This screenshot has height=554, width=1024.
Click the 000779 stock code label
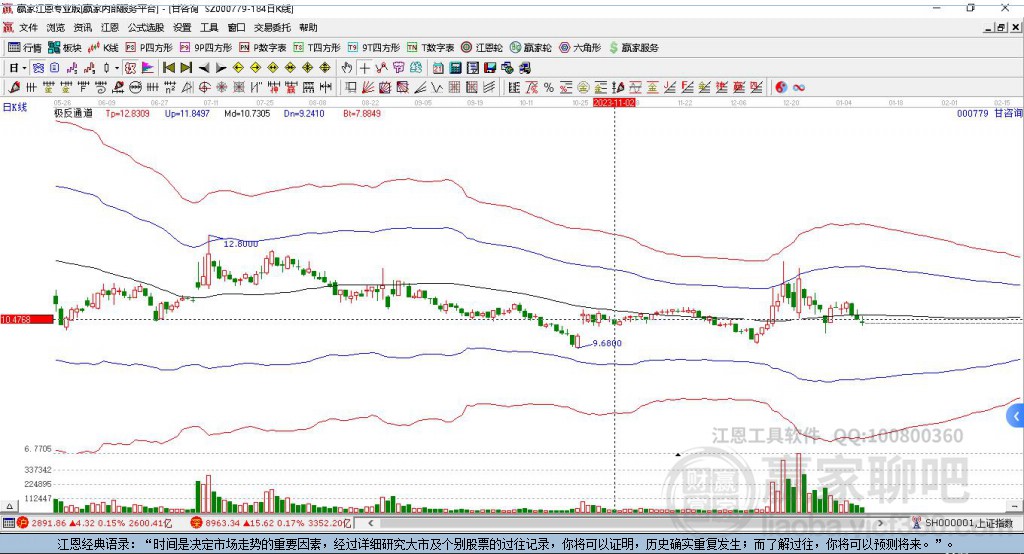pos(972,113)
